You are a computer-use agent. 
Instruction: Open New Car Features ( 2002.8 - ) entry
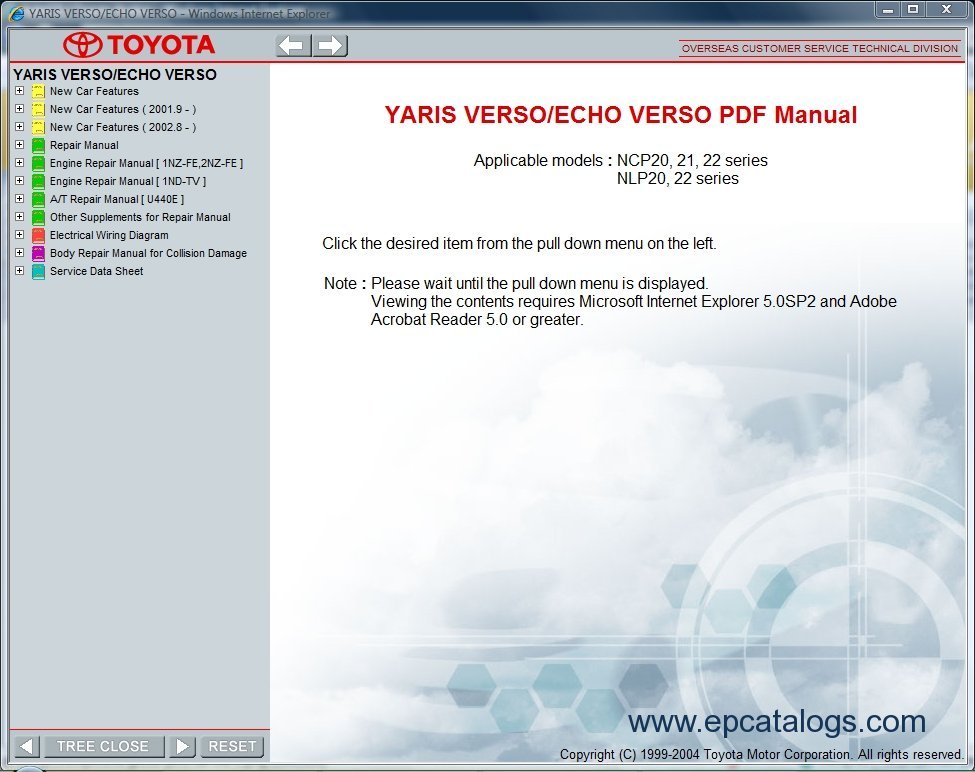123,127
